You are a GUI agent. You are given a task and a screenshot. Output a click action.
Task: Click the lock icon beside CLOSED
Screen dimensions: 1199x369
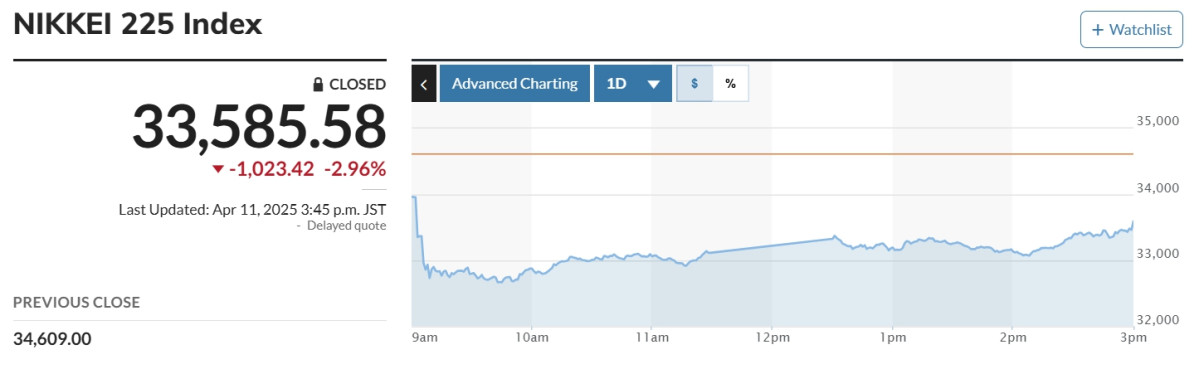pyautogui.click(x=319, y=85)
